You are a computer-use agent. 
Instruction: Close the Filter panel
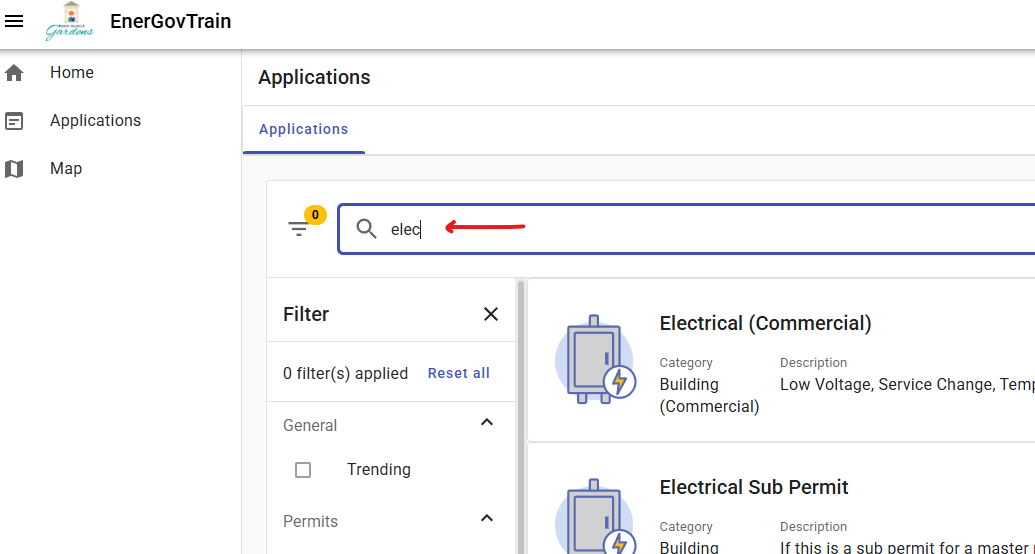[491, 314]
